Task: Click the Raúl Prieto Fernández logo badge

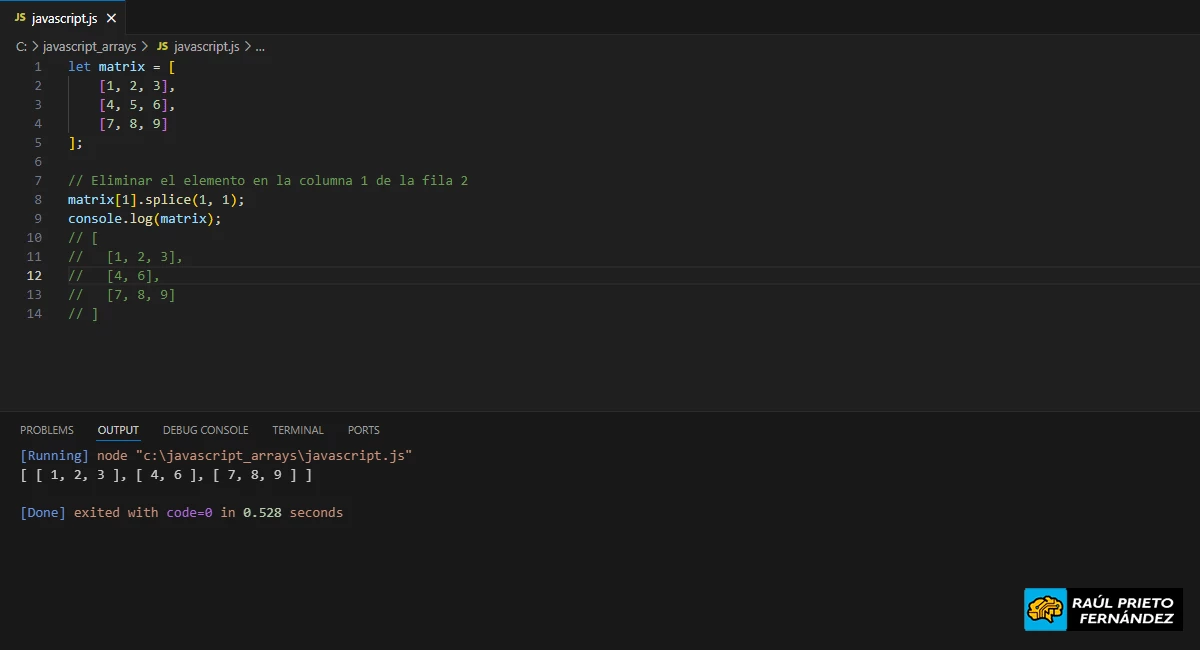Action: click(x=1102, y=608)
